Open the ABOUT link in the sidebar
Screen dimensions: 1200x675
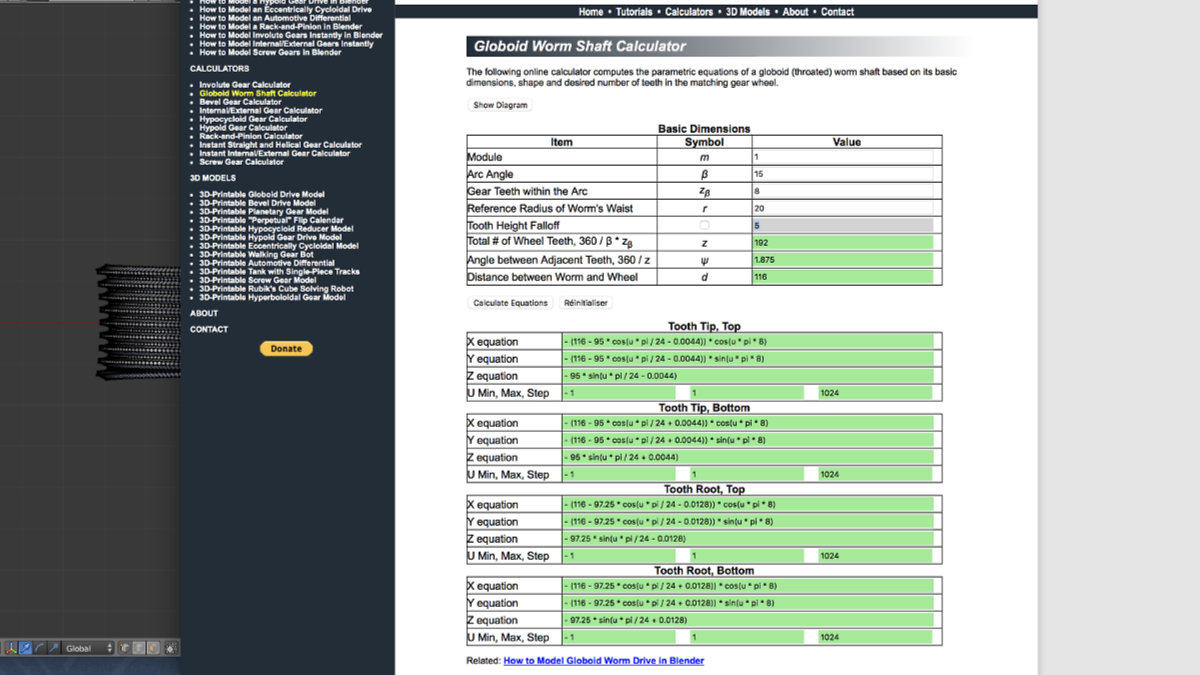[x=204, y=313]
